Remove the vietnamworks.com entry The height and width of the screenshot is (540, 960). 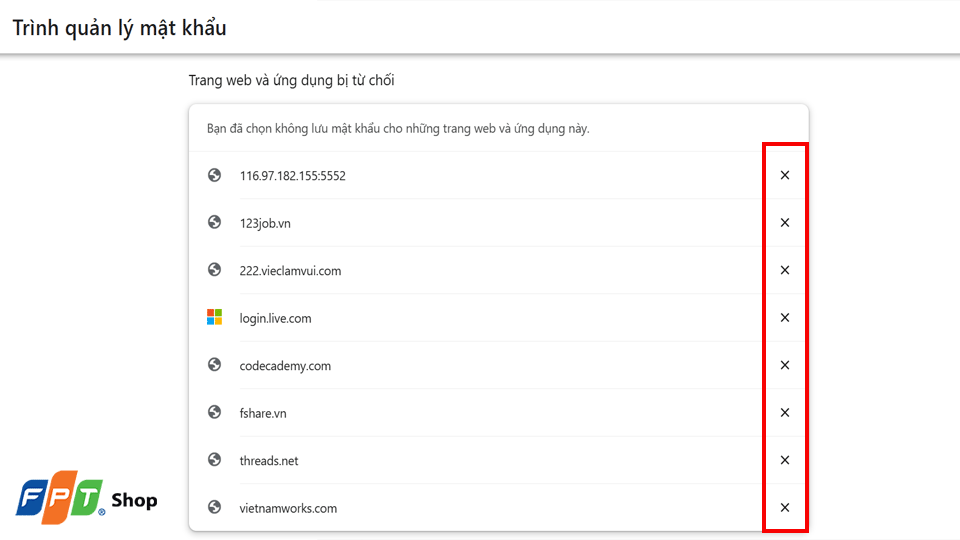(x=785, y=508)
